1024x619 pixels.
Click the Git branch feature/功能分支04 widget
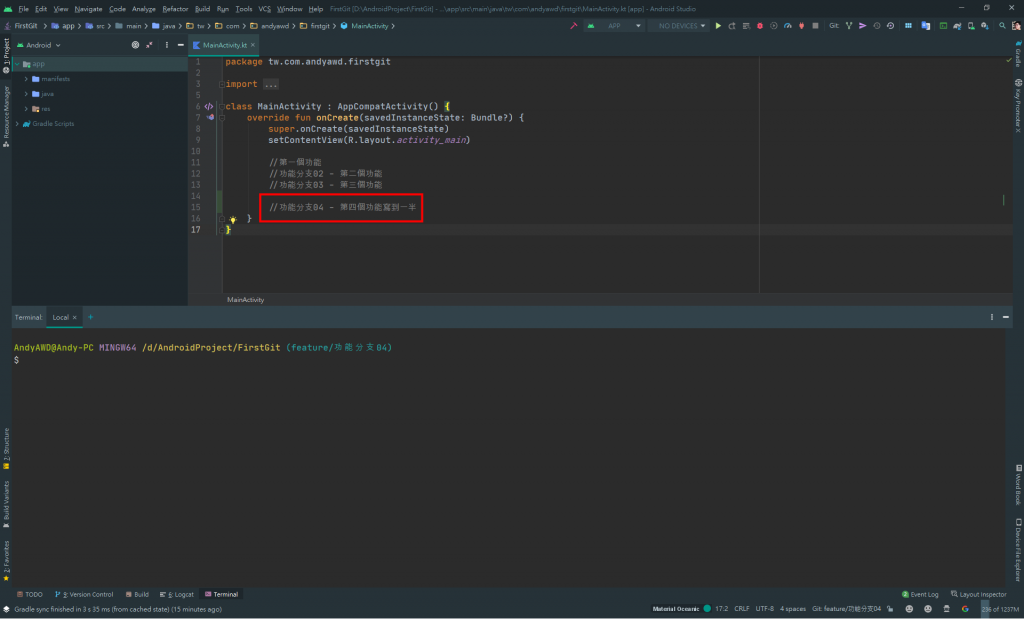pyautogui.click(x=846, y=609)
